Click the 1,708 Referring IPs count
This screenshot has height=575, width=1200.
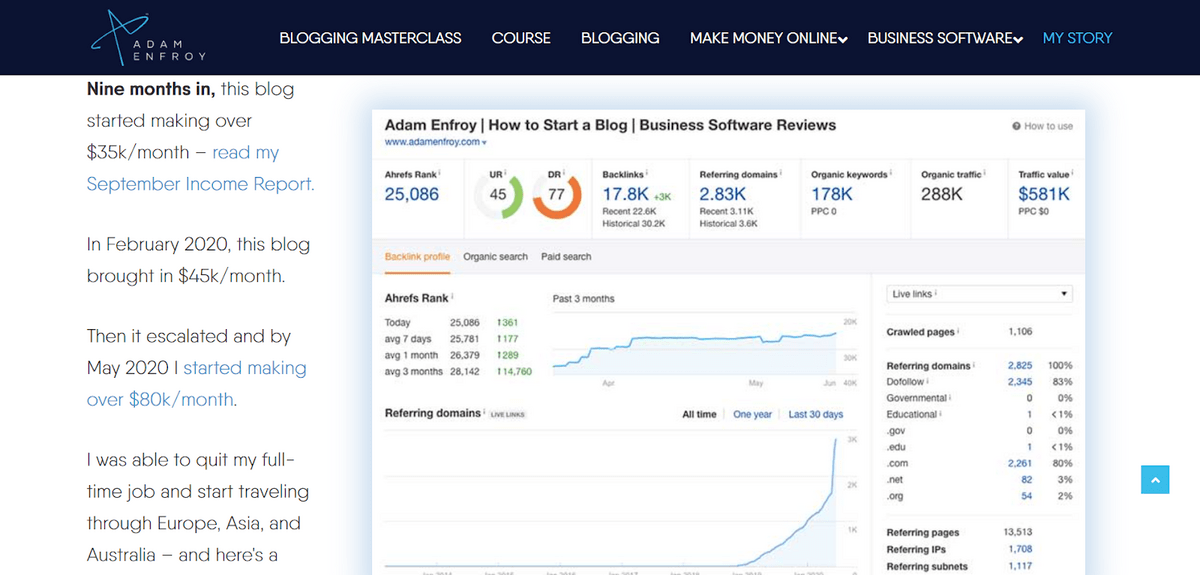click(x=1020, y=549)
